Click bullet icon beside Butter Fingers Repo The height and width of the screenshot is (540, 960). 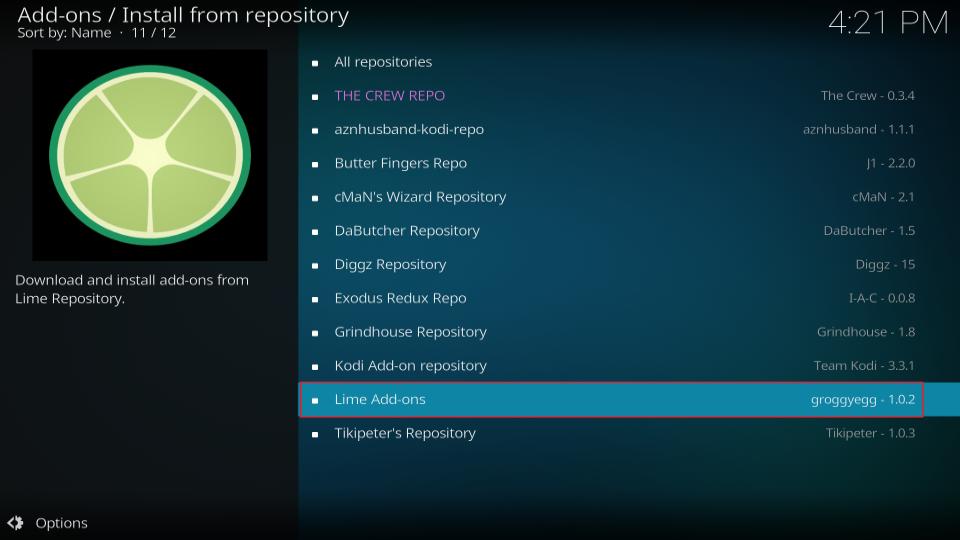pos(315,164)
